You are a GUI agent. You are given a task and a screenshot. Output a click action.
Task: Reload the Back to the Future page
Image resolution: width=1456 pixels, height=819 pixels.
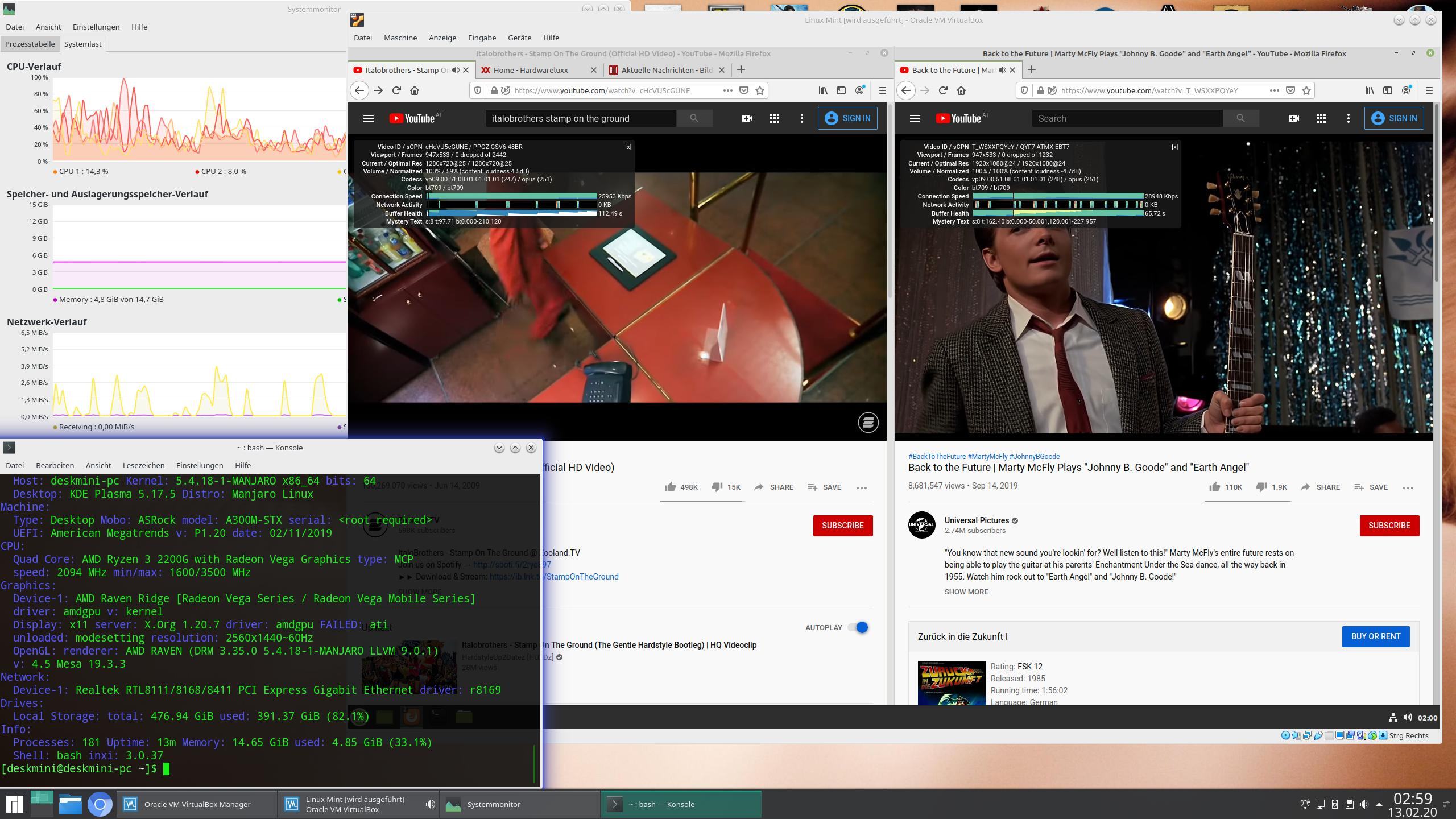[x=943, y=90]
